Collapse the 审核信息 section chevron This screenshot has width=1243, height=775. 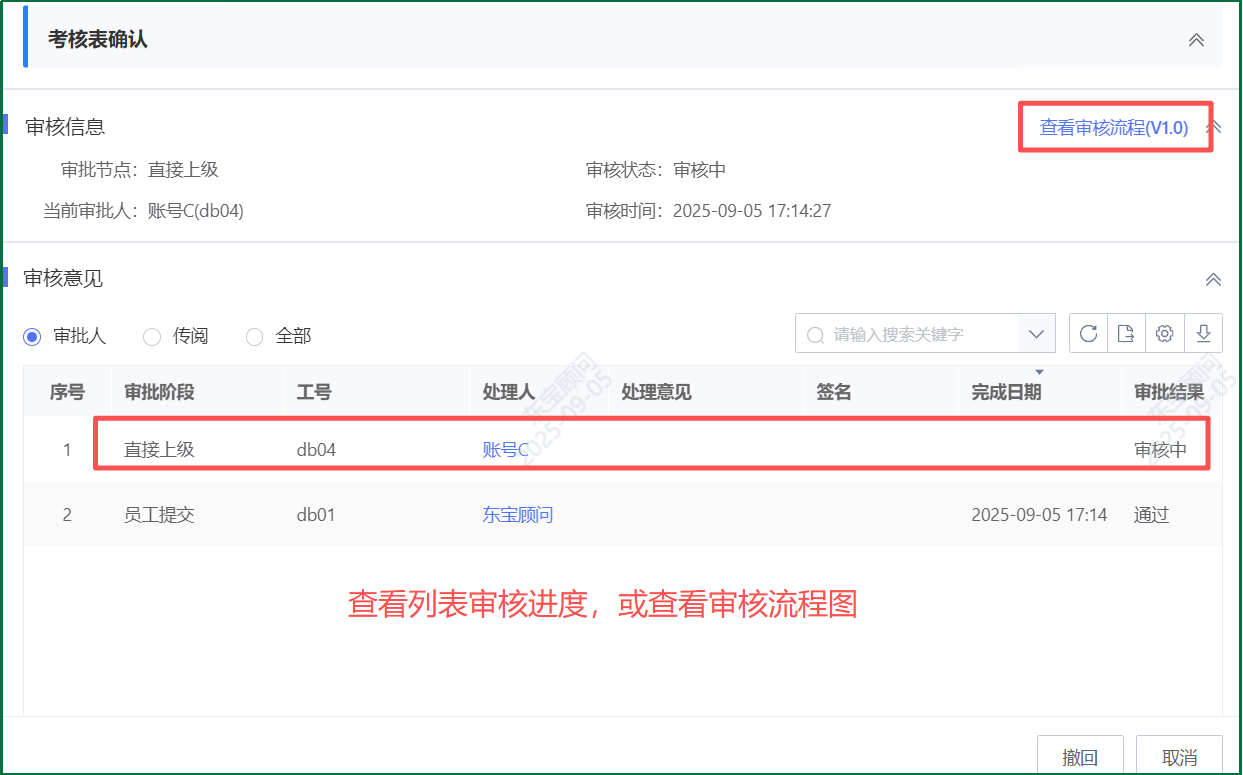coord(1215,128)
